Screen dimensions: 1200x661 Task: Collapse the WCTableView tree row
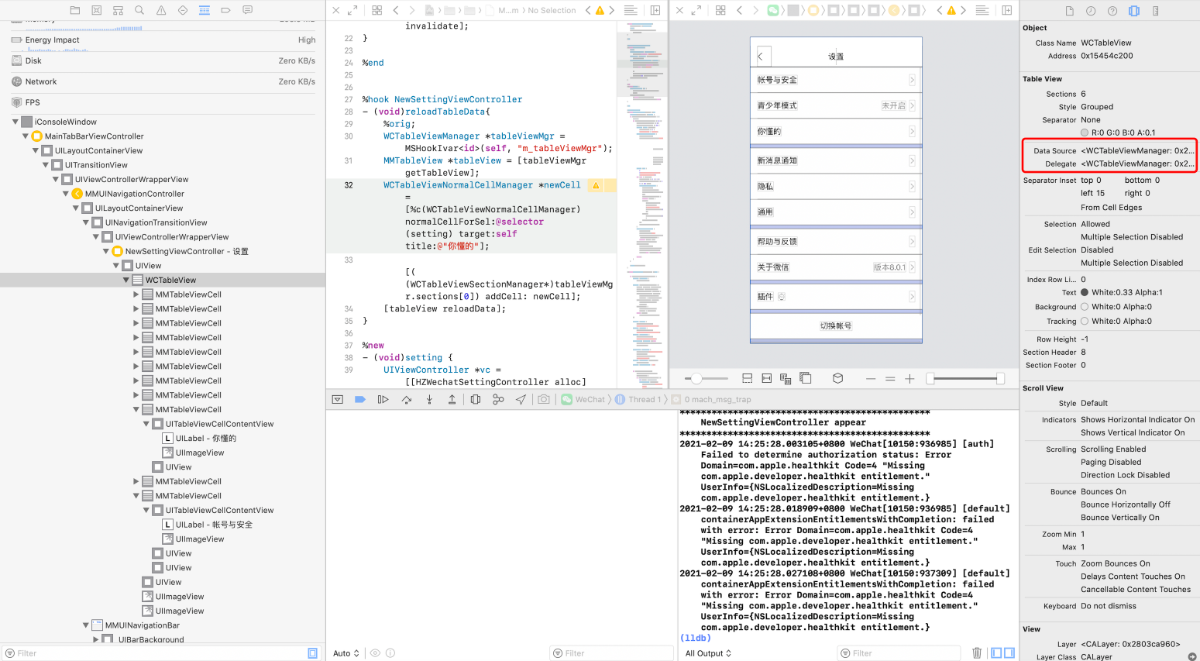tap(126, 280)
